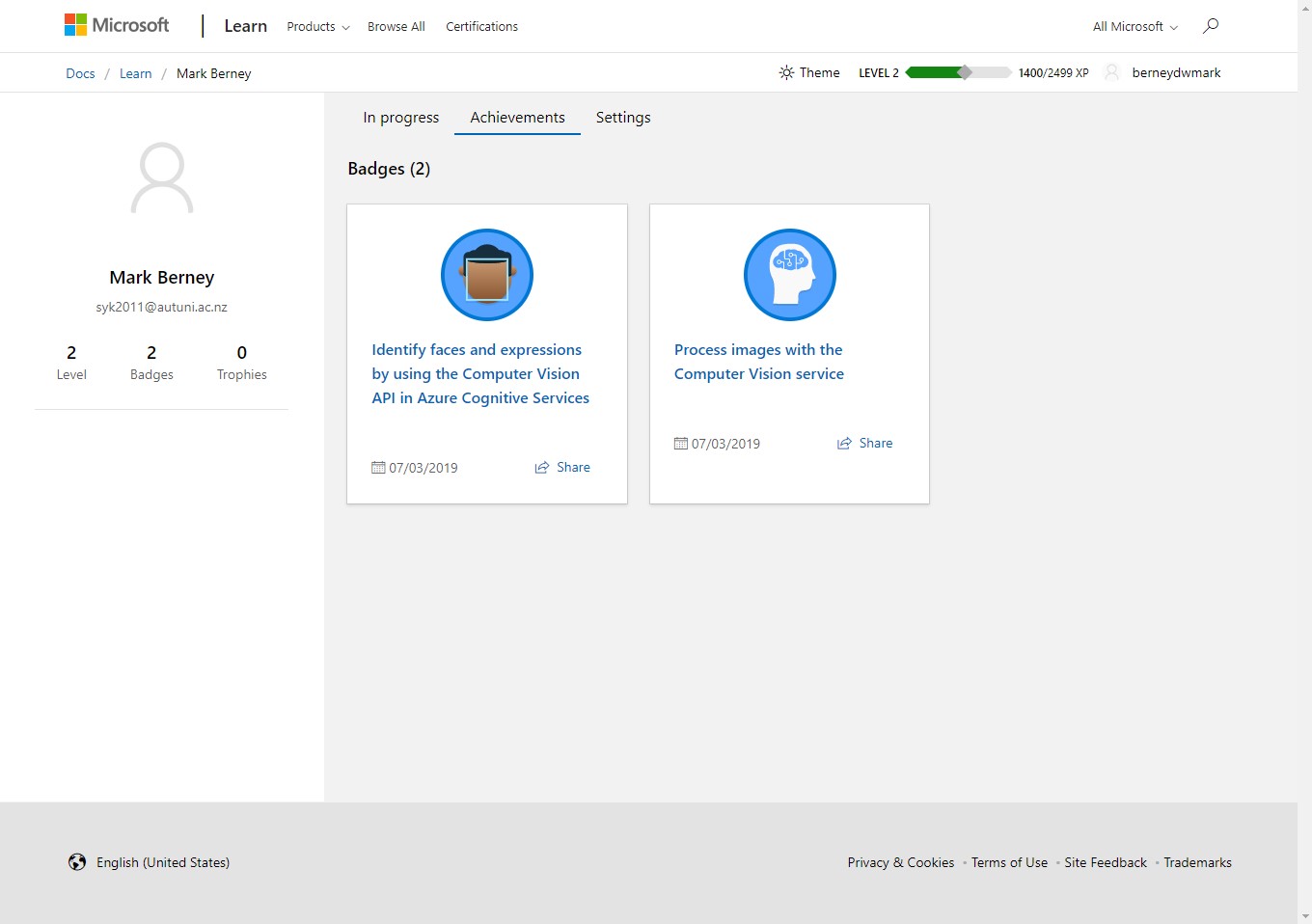Open Identify faces and expressions module link
Viewport: 1312px width, 924px height.
click(480, 373)
